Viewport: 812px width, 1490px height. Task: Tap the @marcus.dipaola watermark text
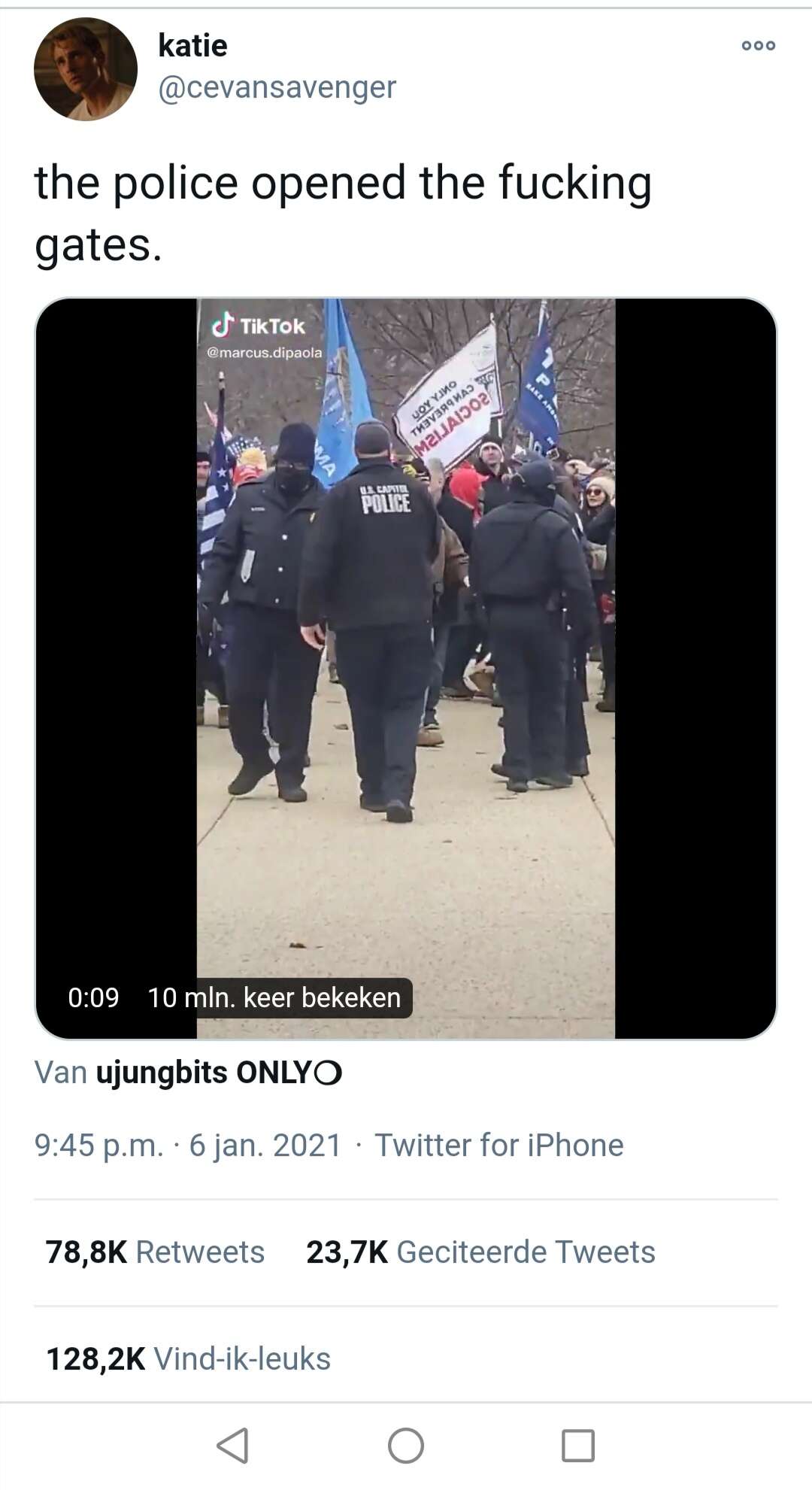pyautogui.click(x=264, y=352)
